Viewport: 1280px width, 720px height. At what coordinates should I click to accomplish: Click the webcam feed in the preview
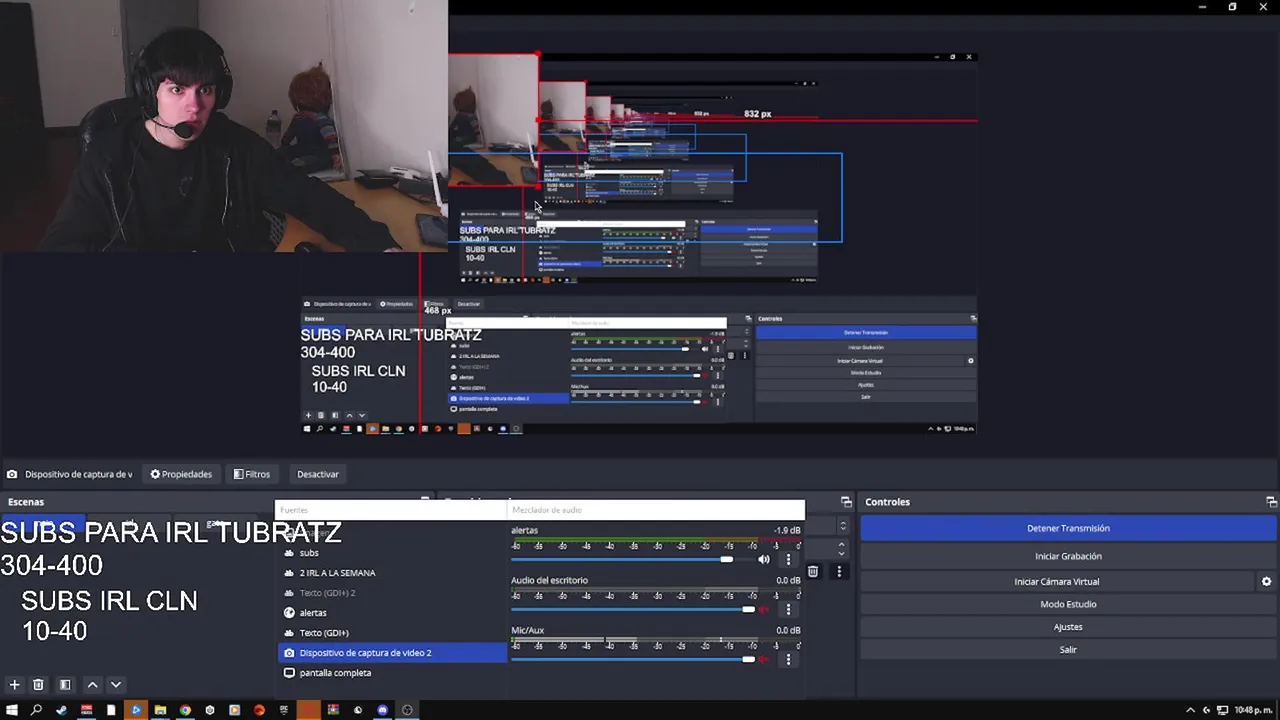pos(224,126)
